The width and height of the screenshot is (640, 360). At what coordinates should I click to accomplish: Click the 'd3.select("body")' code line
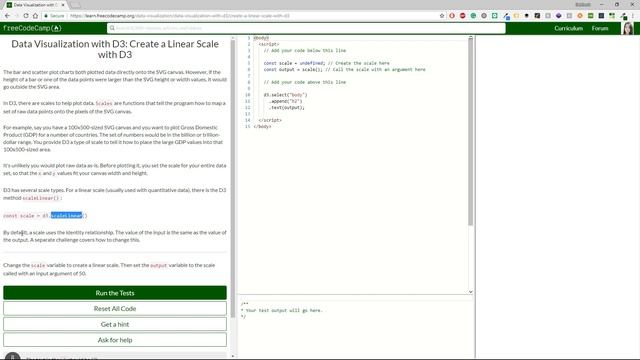click(285, 95)
